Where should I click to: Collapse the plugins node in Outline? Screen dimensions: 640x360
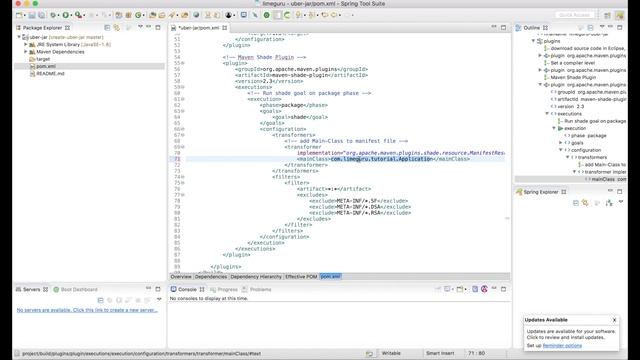pyautogui.click(x=533, y=41)
